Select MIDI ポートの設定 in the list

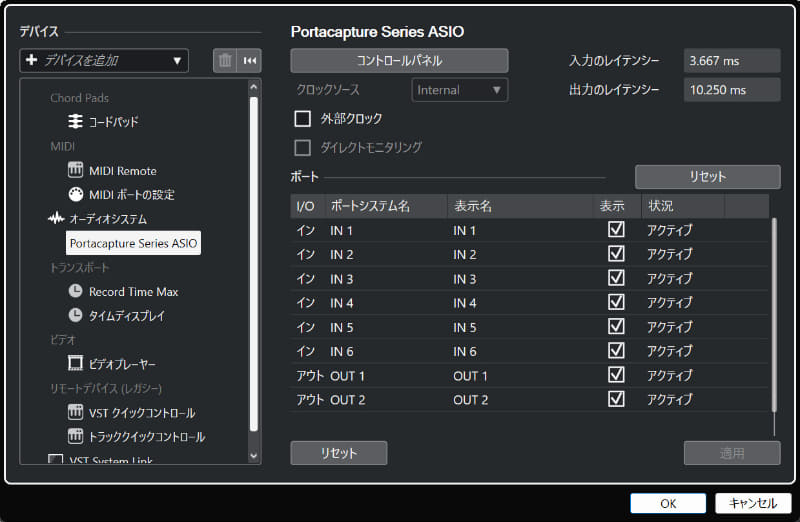132,194
